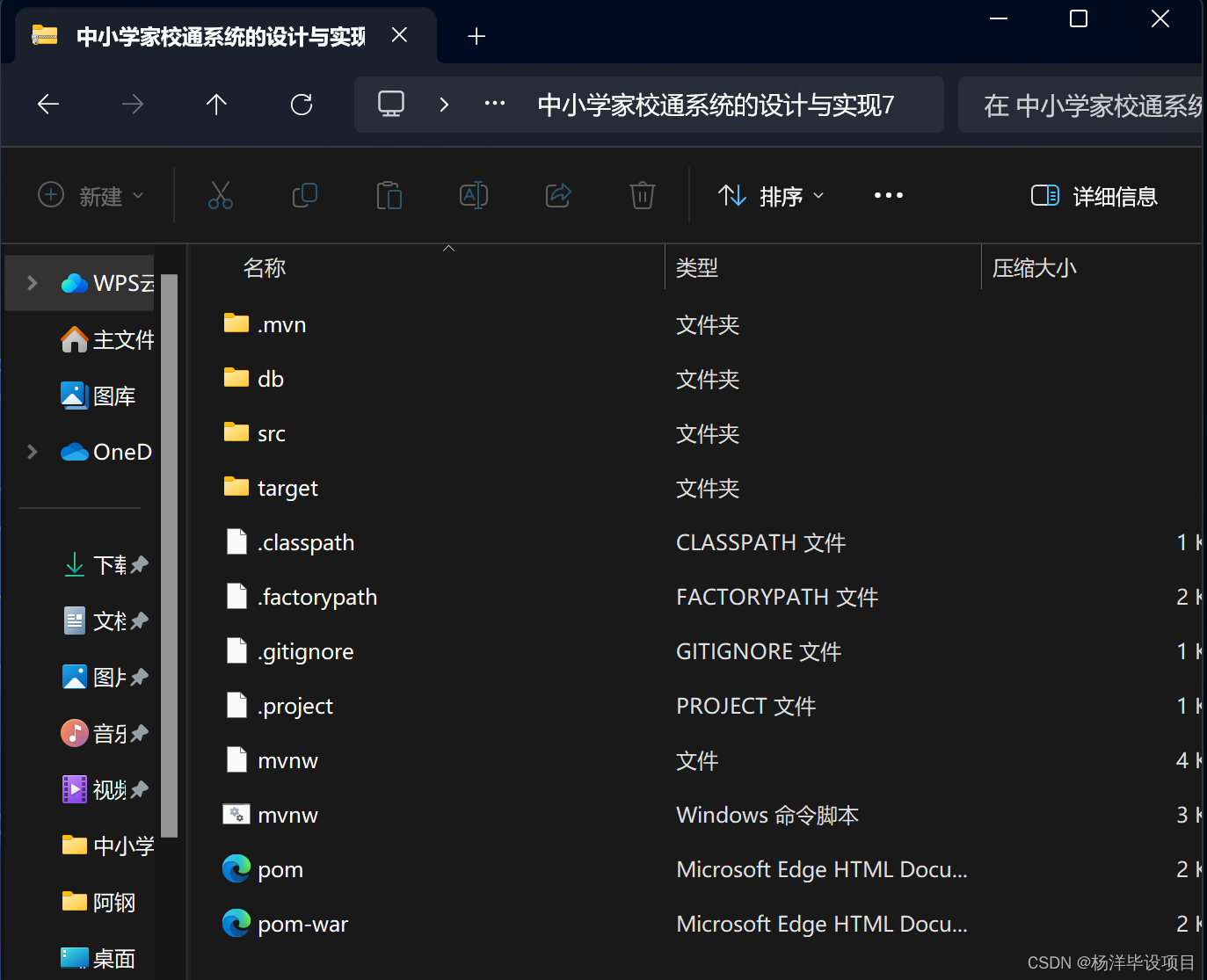Click the back navigation arrow

click(x=47, y=104)
